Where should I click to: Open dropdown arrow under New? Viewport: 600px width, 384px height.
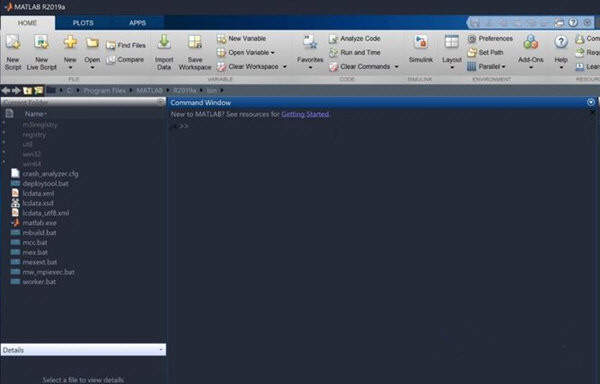point(70,68)
